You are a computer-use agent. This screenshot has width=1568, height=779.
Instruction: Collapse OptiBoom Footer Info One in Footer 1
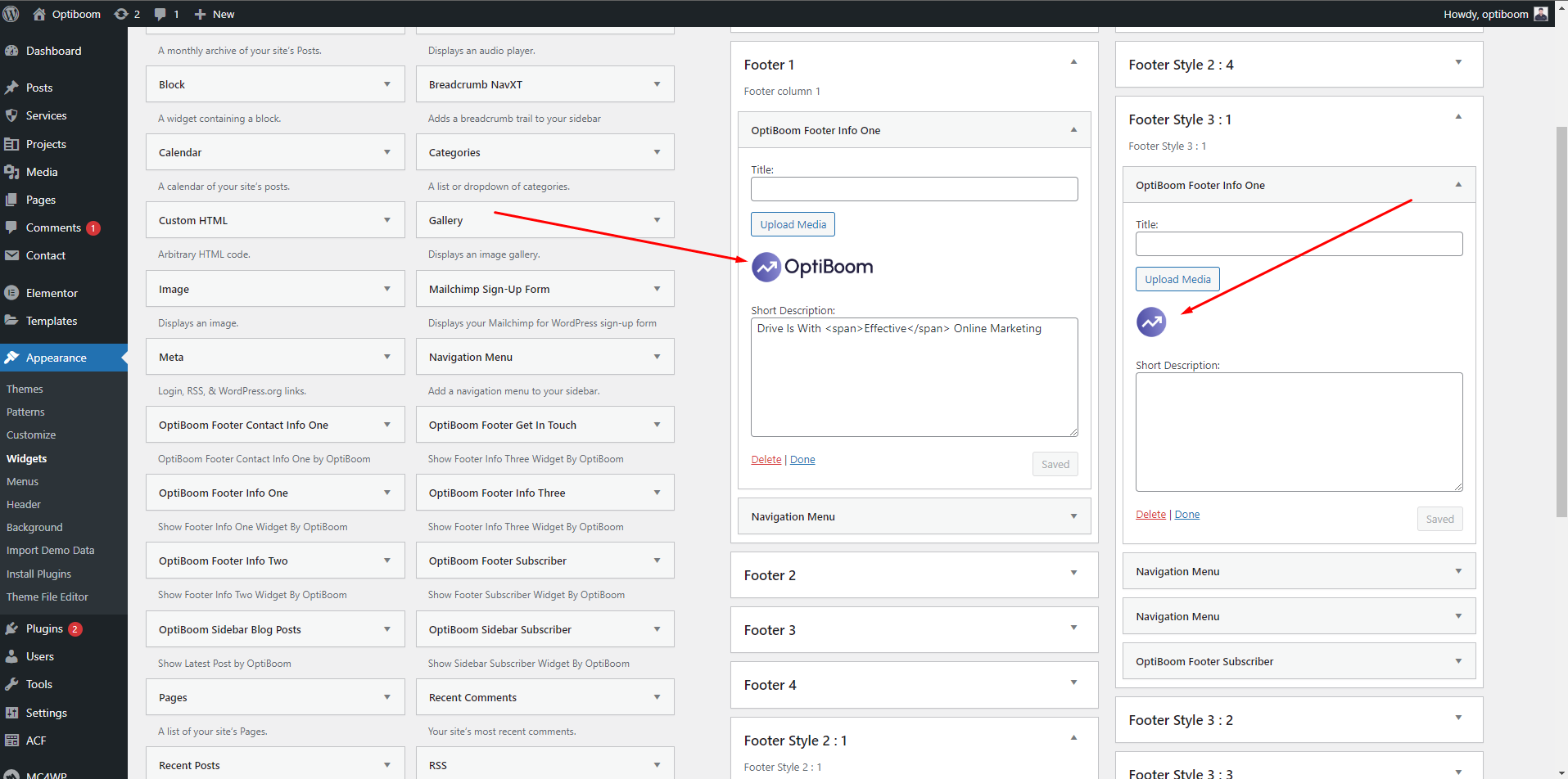coord(1073,130)
